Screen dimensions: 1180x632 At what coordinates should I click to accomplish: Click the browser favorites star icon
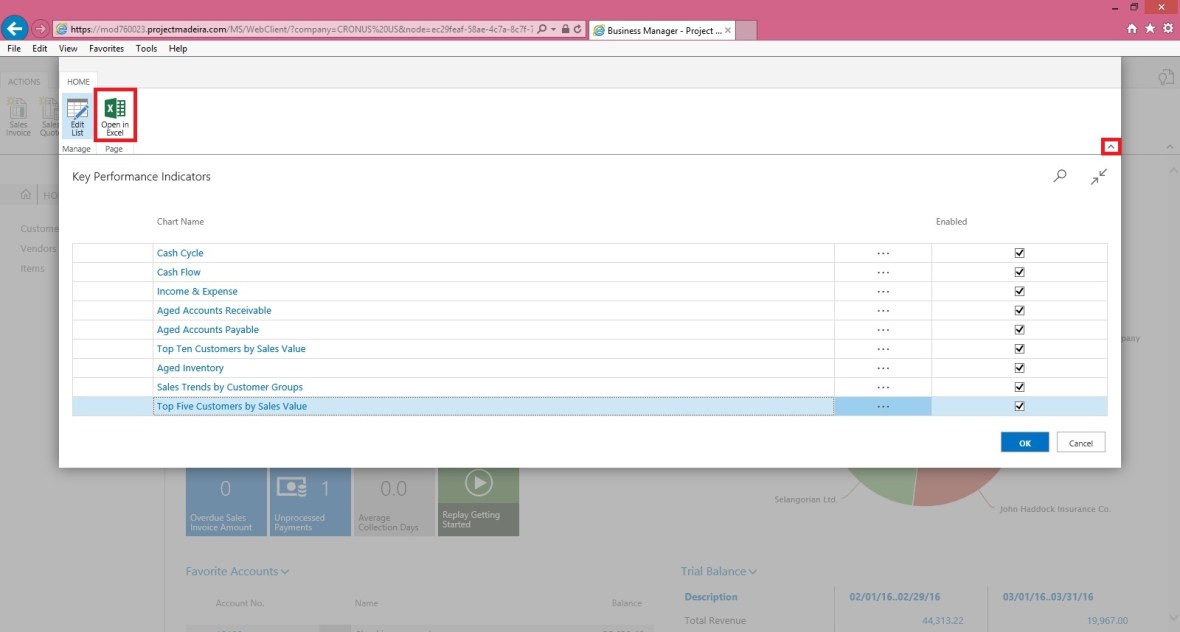tap(1150, 29)
